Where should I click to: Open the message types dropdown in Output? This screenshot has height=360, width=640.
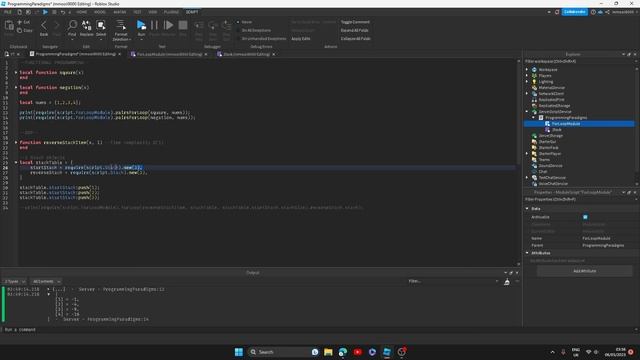(14, 282)
